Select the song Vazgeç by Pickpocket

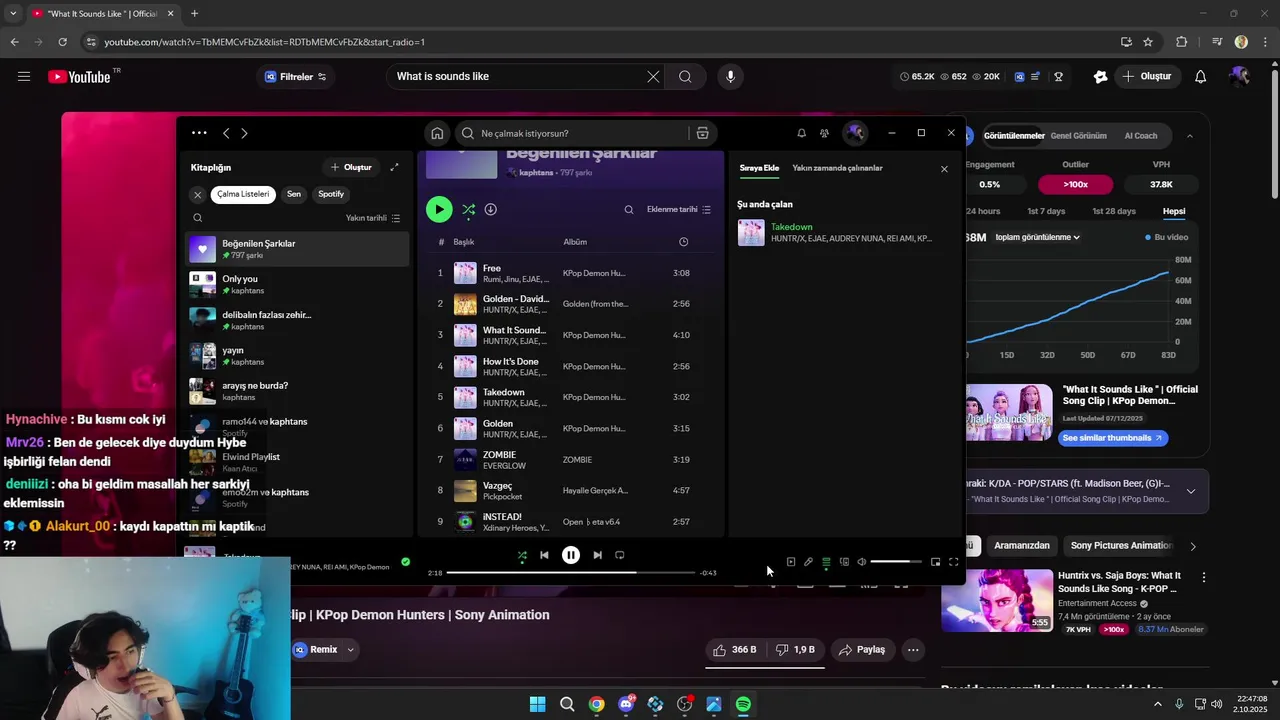(x=572, y=491)
